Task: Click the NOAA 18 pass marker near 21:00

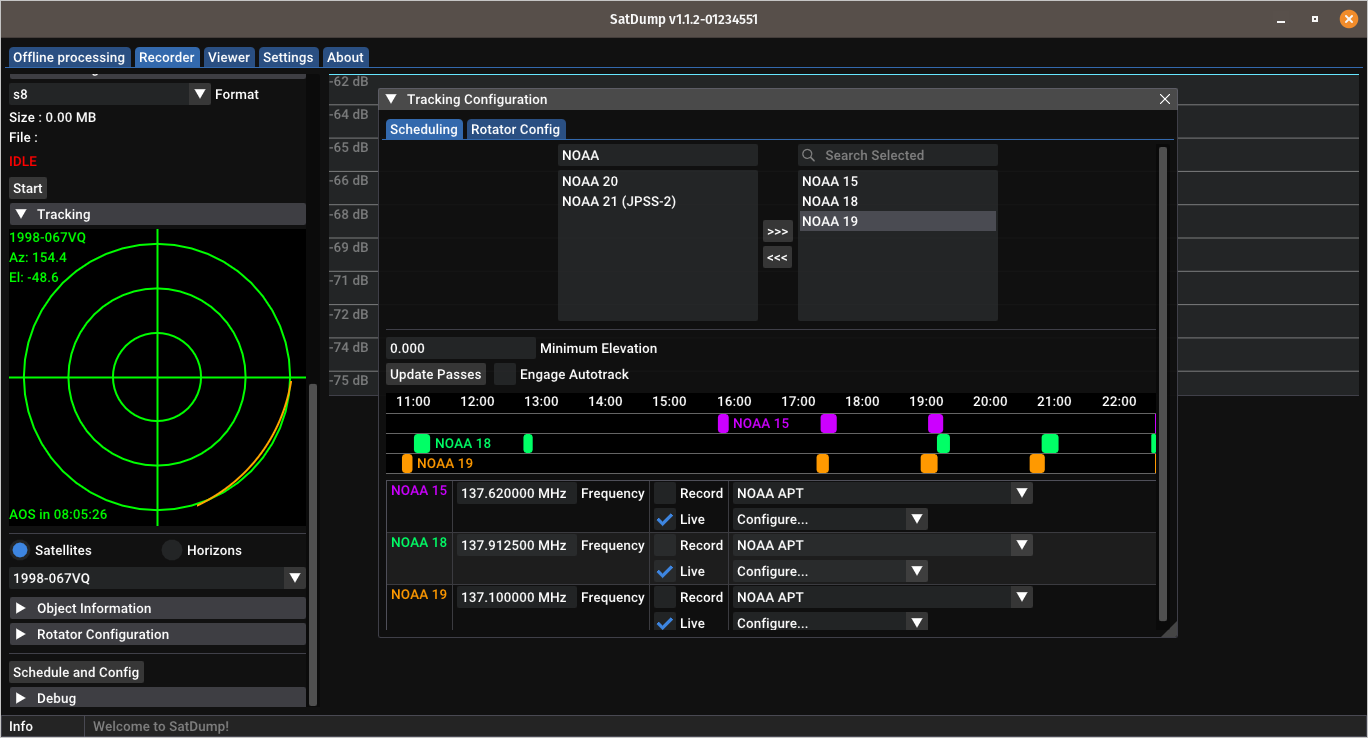Action: (1050, 443)
